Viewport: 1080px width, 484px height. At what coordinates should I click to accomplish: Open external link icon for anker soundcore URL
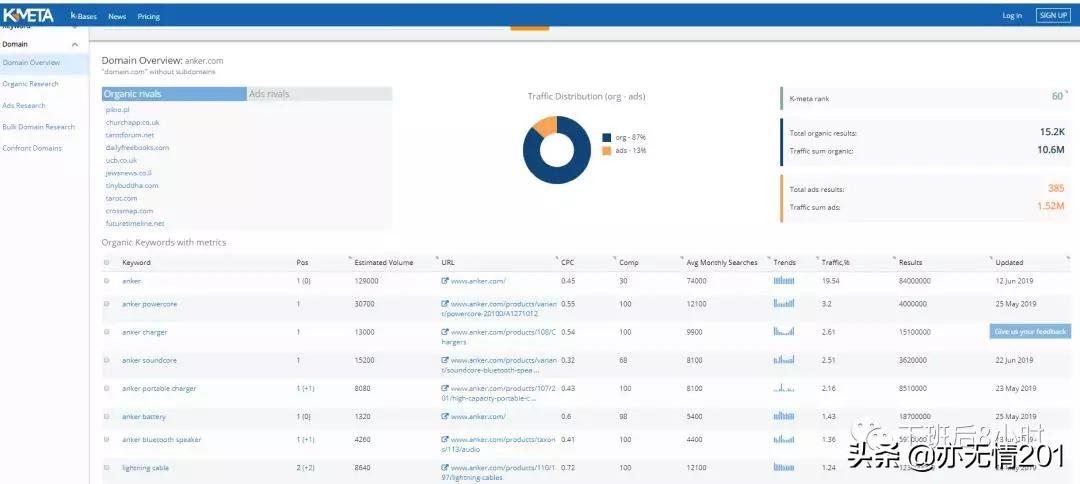tap(445, 360)
